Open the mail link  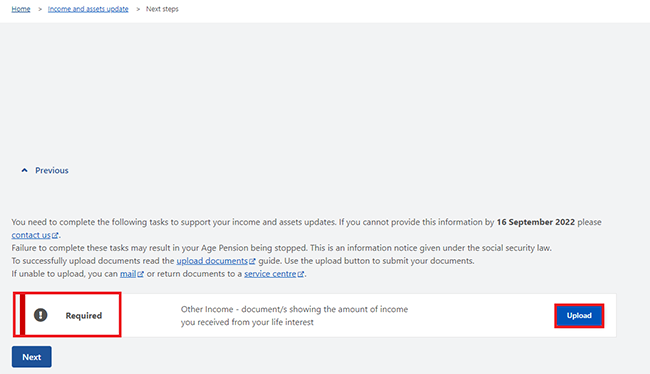pyautogui.click(x=128, y=274)
